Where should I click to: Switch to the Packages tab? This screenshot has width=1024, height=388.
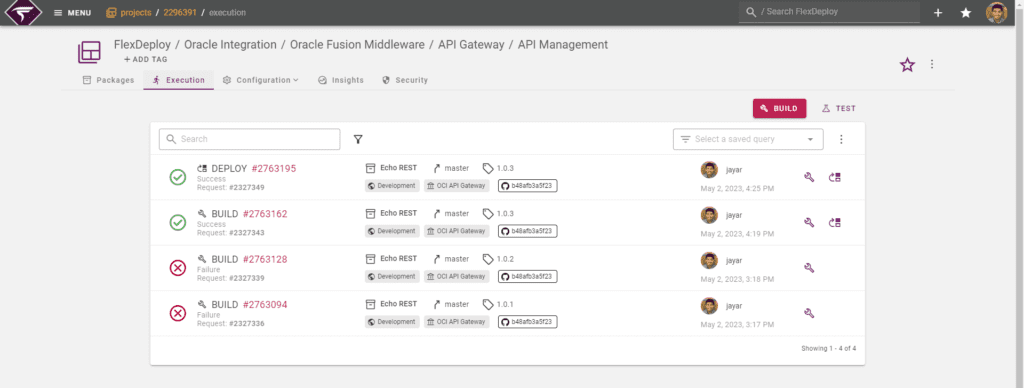tap(108, 80)
